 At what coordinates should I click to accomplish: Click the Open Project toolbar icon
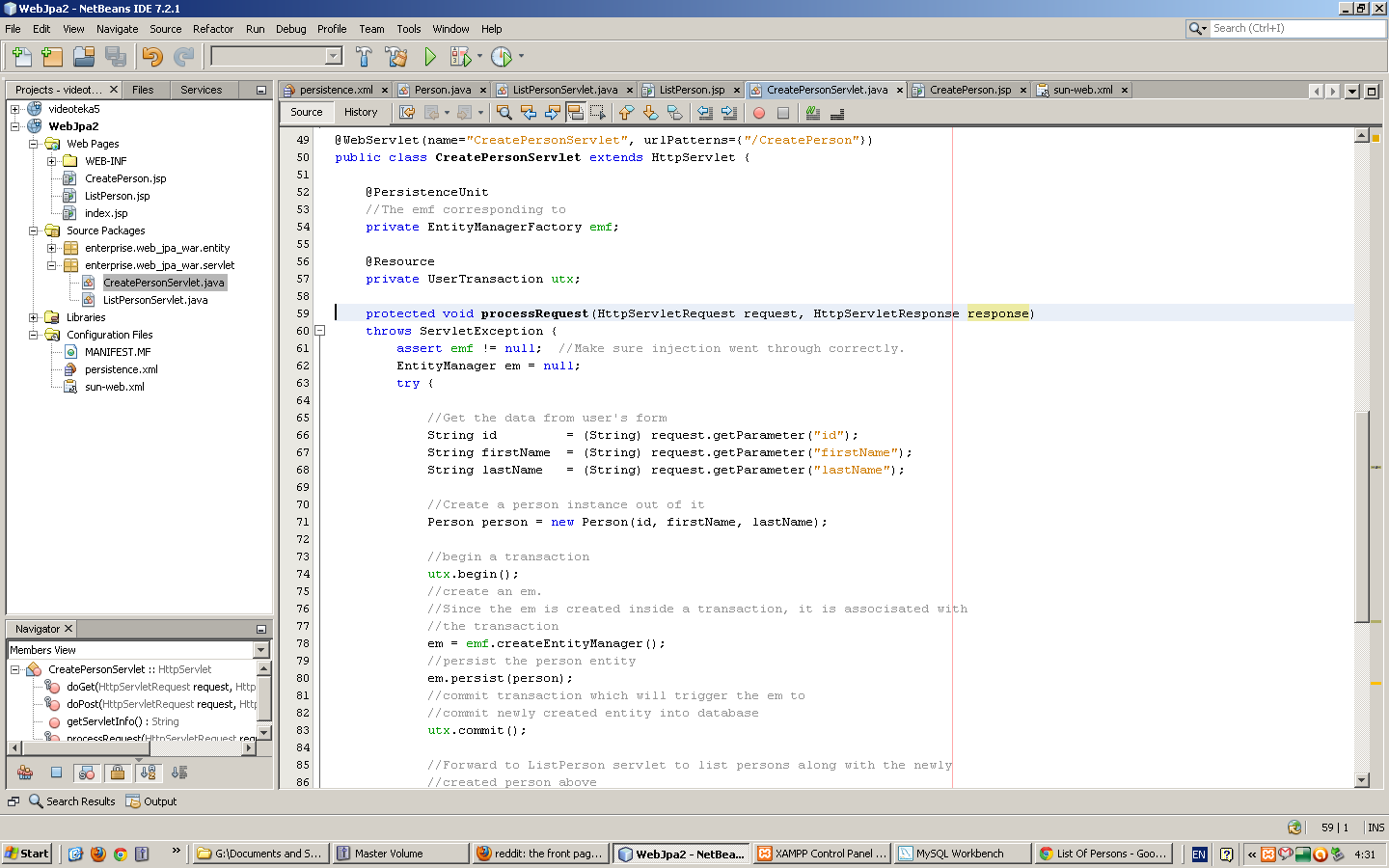(x=84, y=57)
